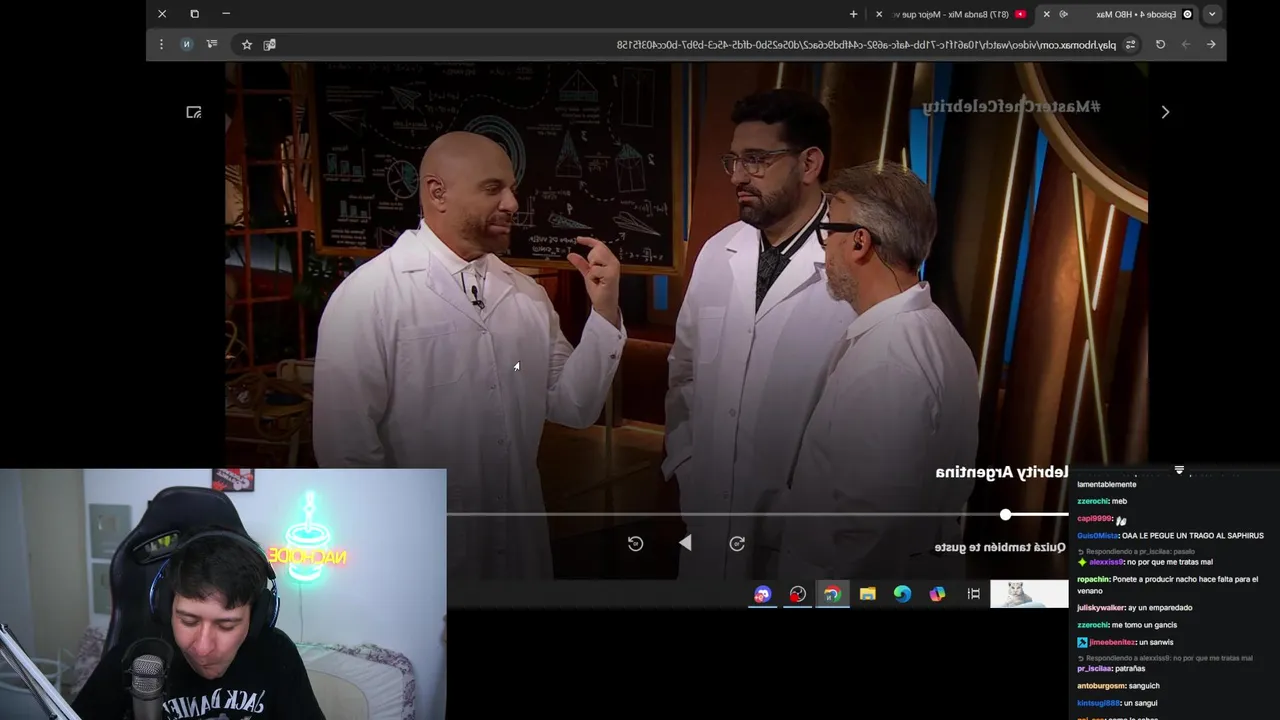Screen dimensions: 1280x720
Task: Open the picture-in-picture icon in the player
Action: pyautogui.click(x=194, y=112)
